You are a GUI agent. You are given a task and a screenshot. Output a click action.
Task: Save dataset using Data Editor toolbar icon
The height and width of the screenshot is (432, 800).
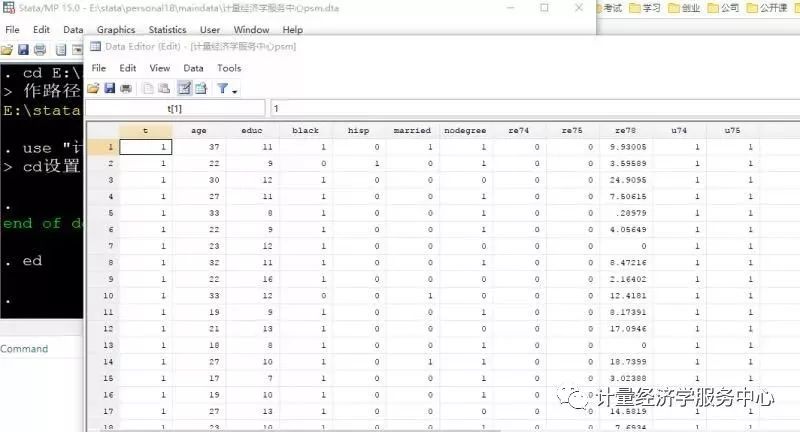point(109,89)
